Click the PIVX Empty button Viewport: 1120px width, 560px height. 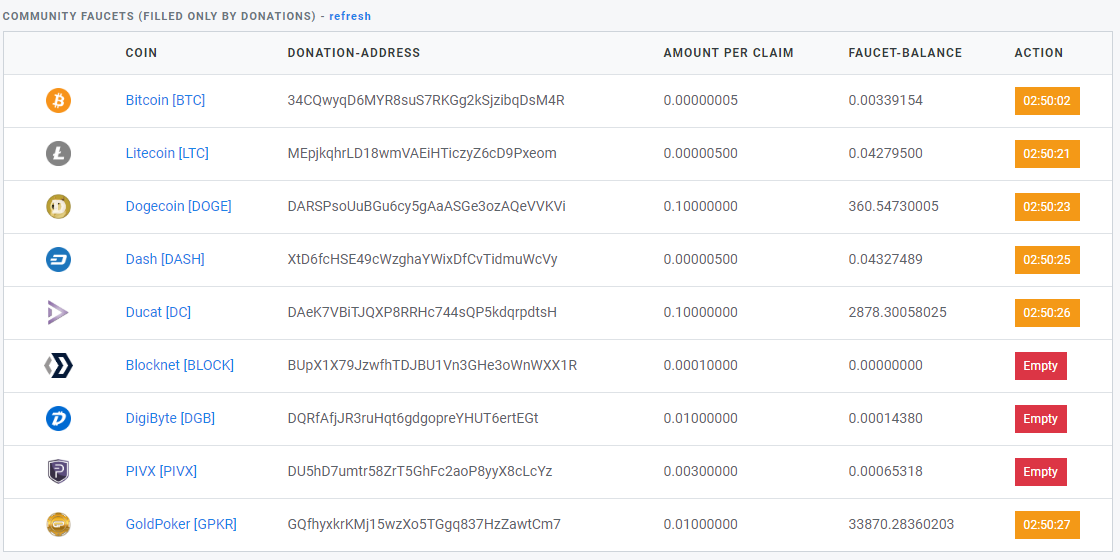[1041, 471]
